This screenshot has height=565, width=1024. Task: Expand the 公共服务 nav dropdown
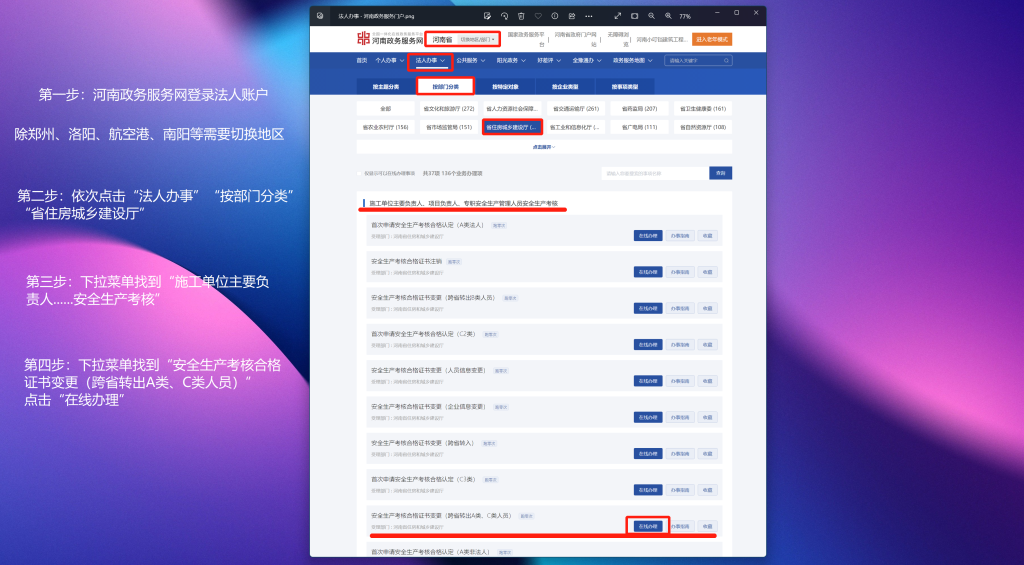click(470, 60)
